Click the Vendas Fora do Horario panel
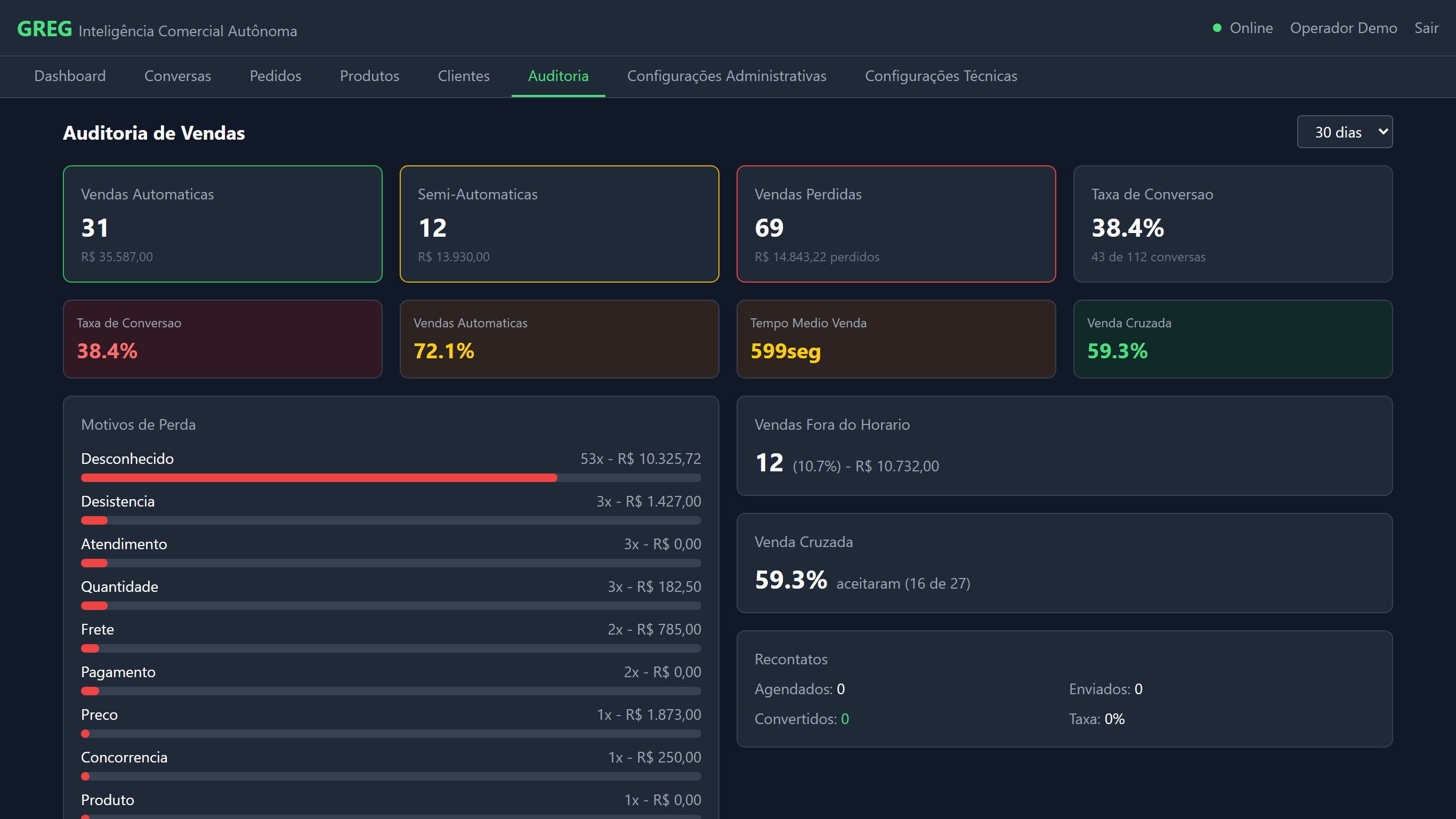 (x=1064, y=446)
